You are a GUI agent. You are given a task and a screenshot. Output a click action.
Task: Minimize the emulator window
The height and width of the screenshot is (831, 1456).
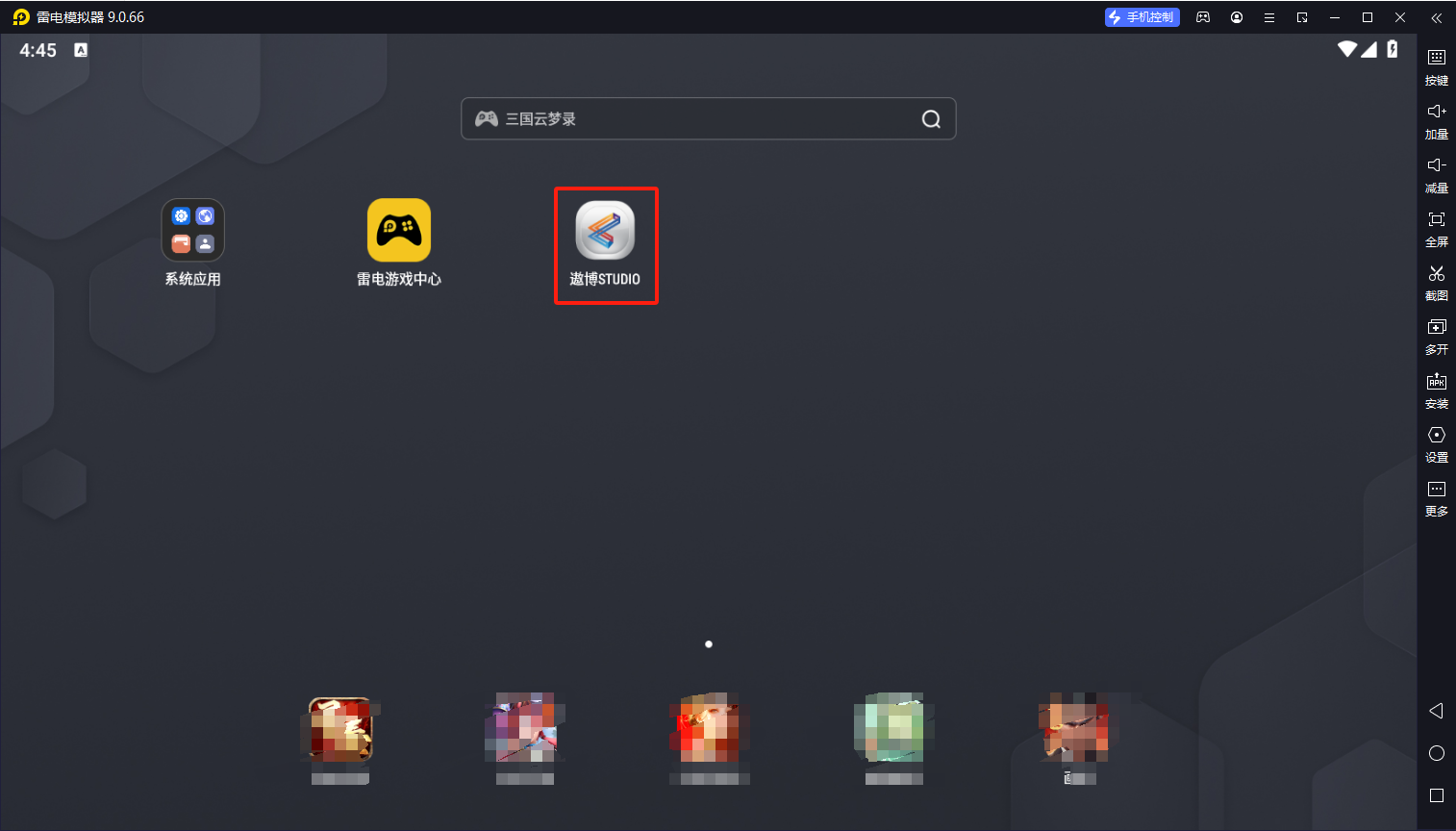(1335, 17)
